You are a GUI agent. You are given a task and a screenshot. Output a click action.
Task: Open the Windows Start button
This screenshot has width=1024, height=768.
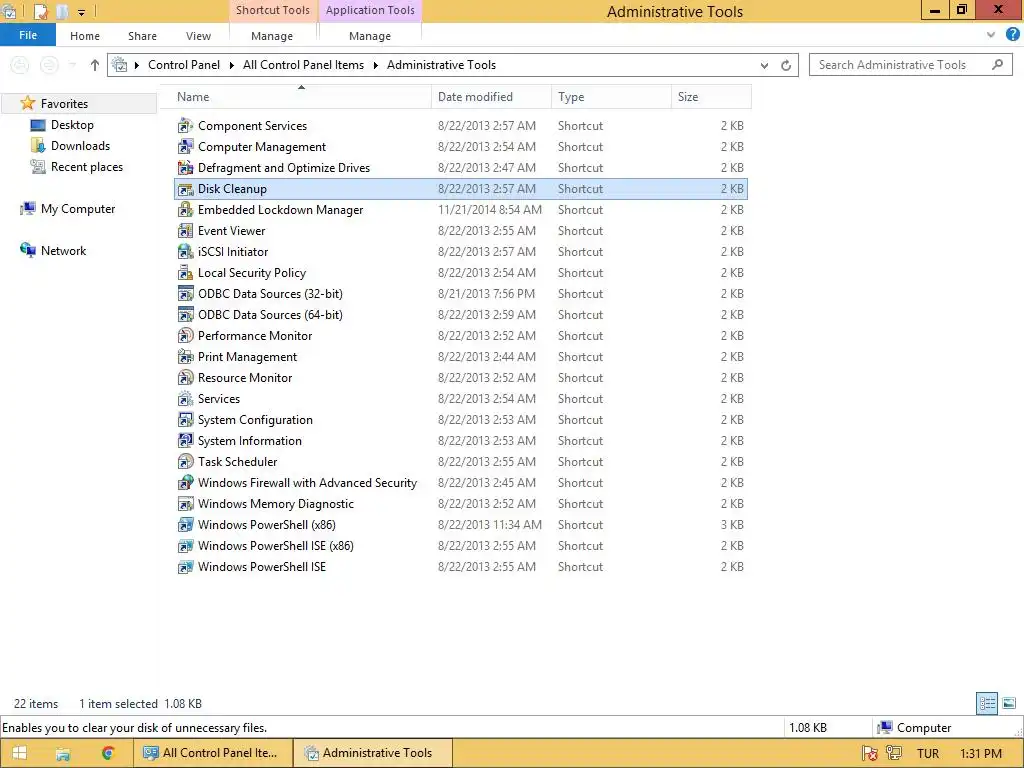coord(20,753)
